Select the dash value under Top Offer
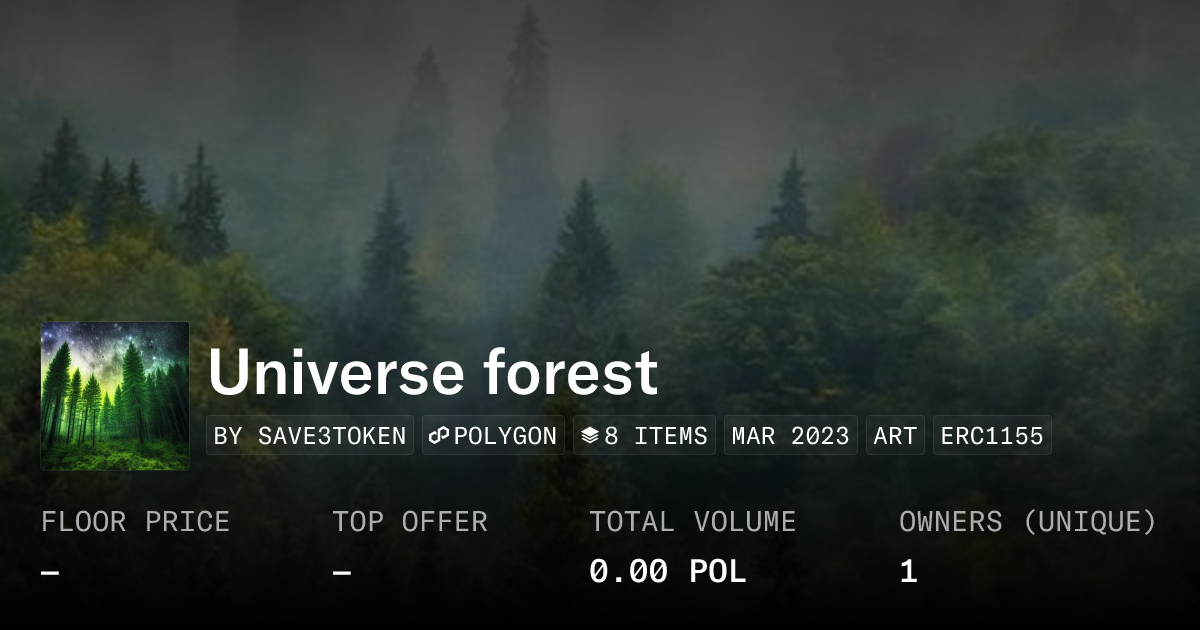 coord(342,572)
